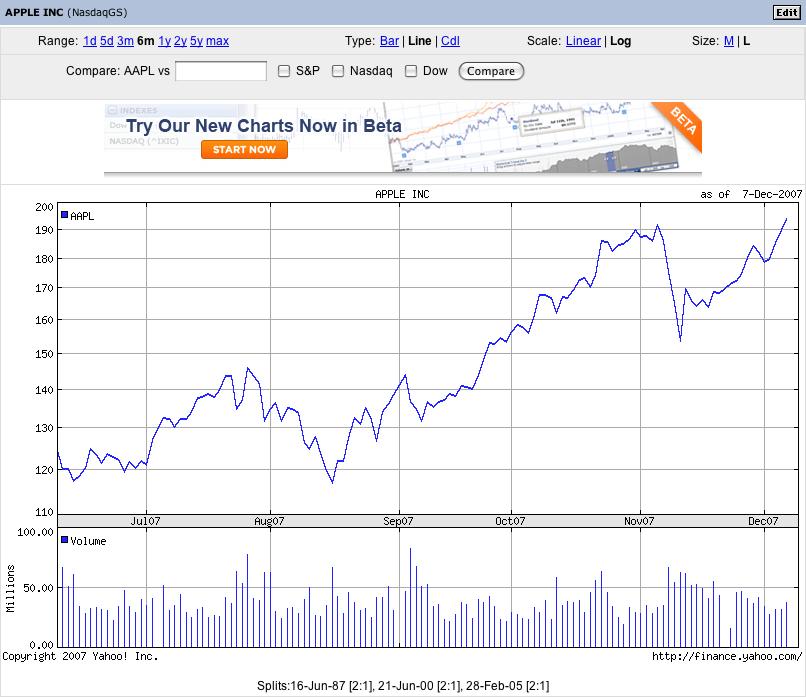Click the Edit button
The height and width of the screenshot is (698, 806).
point(786,12)
